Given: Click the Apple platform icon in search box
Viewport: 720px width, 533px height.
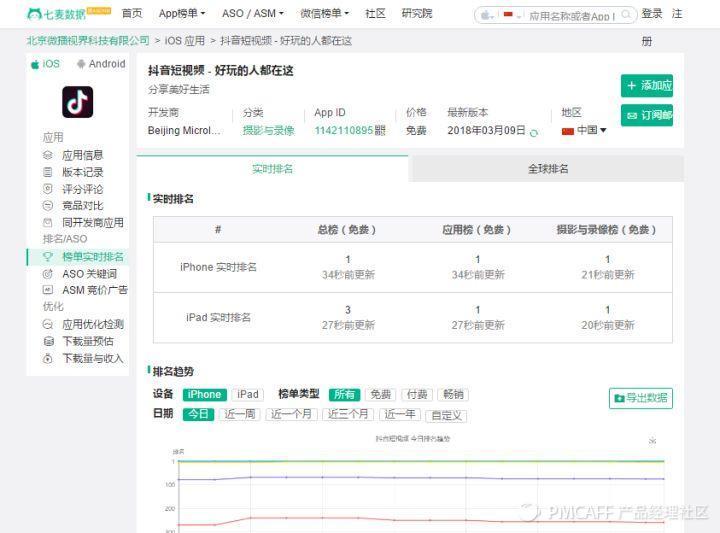Looking at the screenshot, I should pos(486,16).
